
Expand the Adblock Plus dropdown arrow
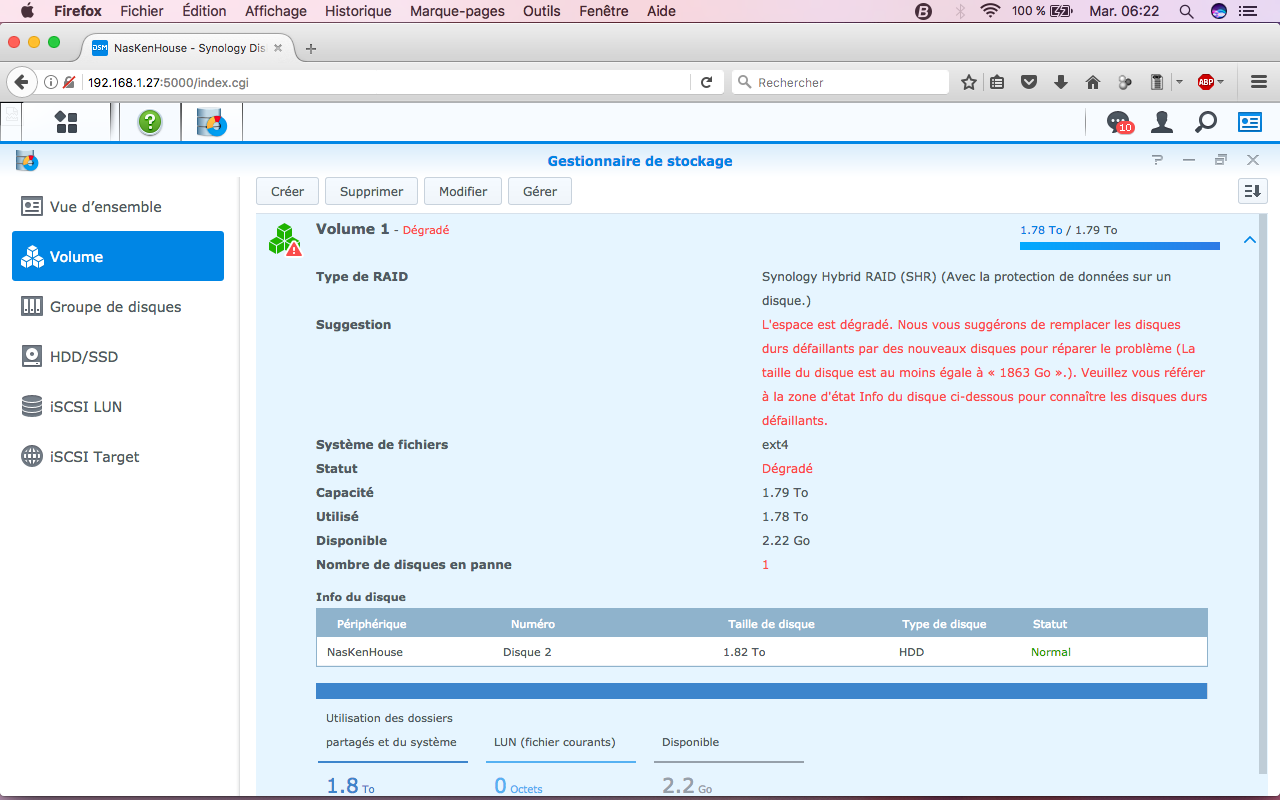pos(1221,83)
